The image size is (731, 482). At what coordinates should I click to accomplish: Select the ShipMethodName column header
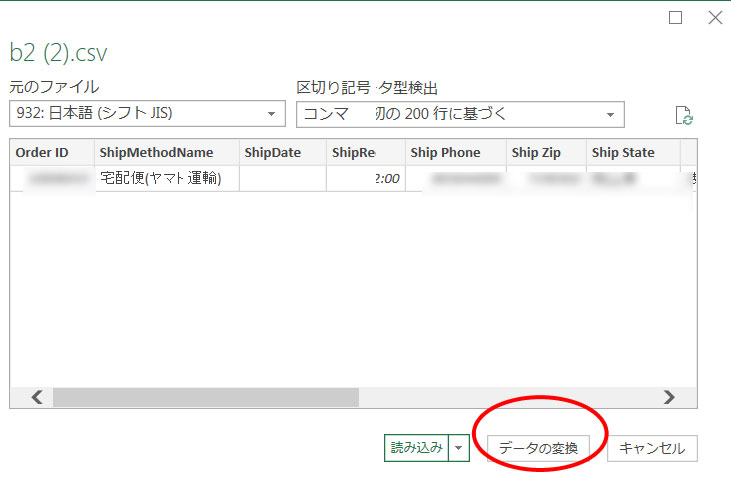pos(168,153)
